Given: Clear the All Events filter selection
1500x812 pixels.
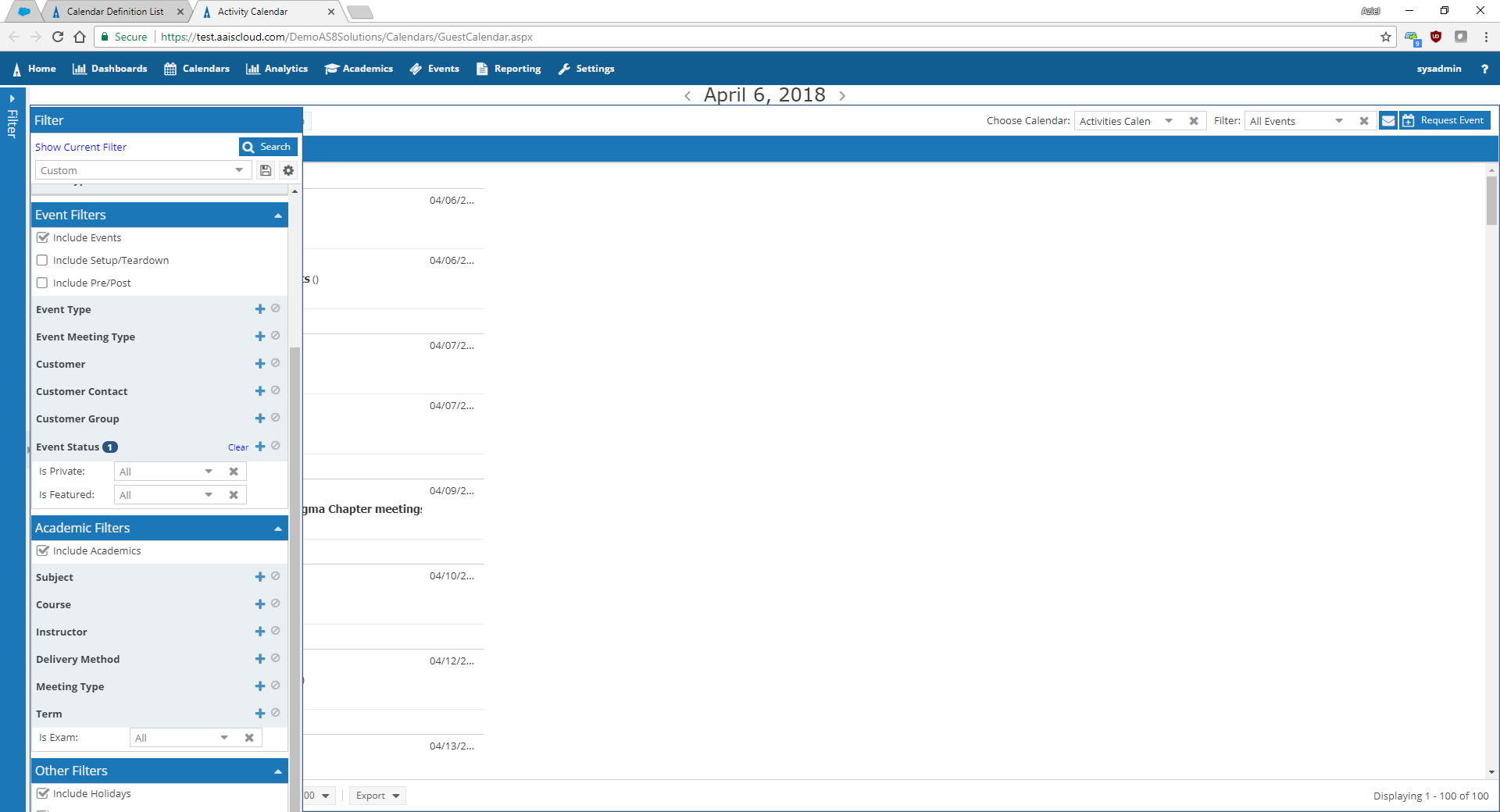Looking at the screenshot, I should pyautogui.click(x=1364, y=121).
